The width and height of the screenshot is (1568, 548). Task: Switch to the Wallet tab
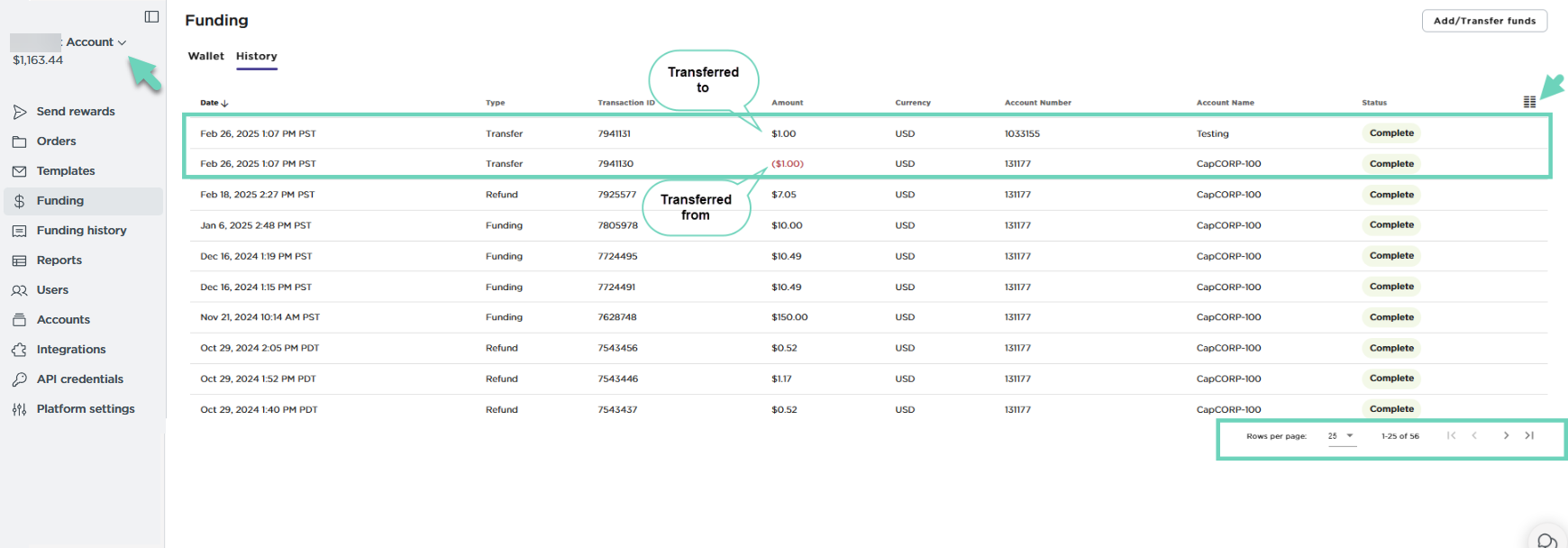click(x=205, y=56)
